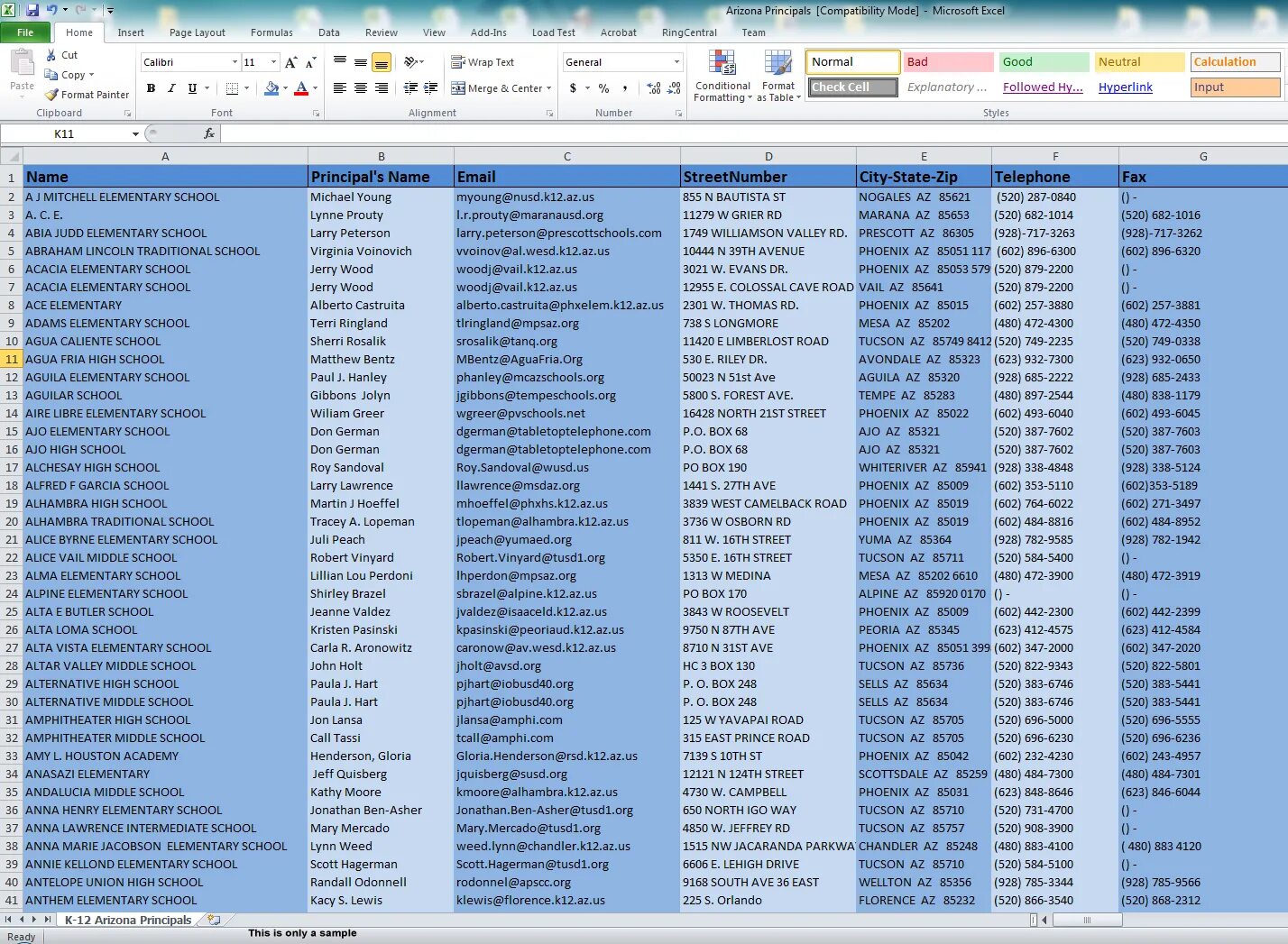
Task: Apply the Good cell style
Action: [1044, 62]
